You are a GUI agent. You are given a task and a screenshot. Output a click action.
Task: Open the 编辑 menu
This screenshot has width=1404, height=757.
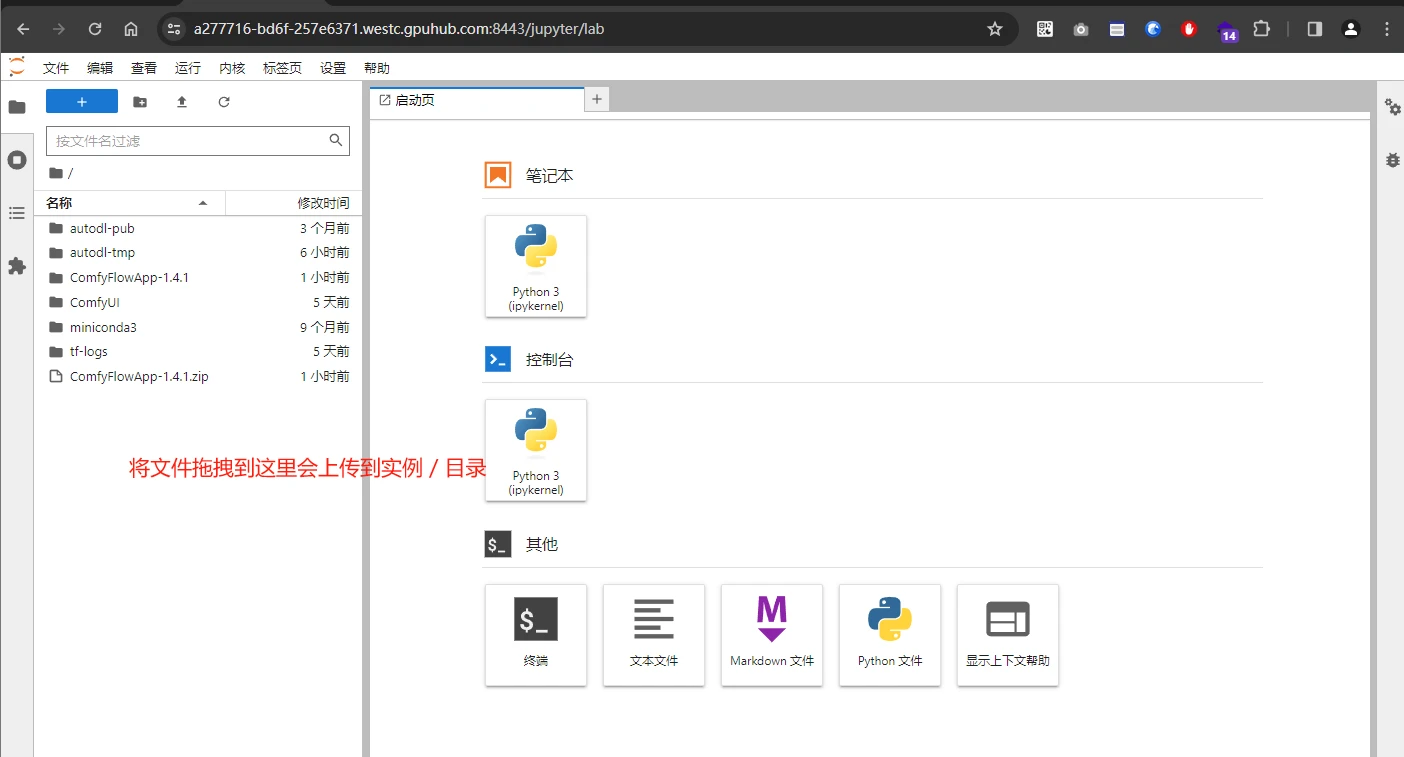[100, 68]
